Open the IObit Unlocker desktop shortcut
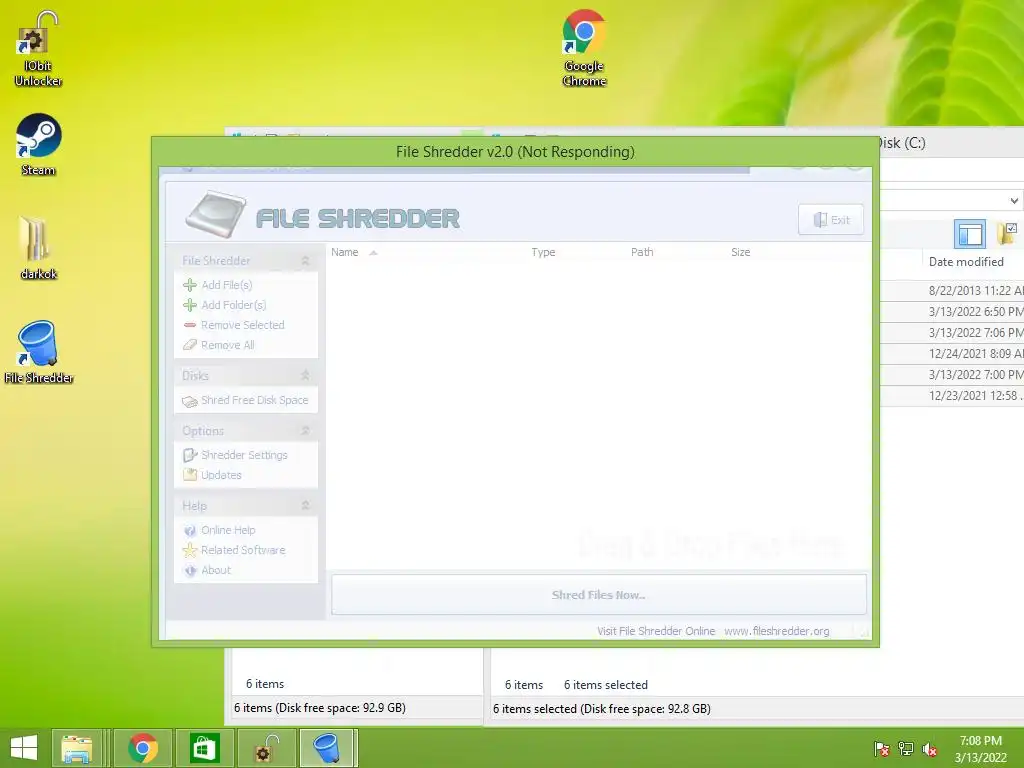The image size is (1024, 768). (x=38, y=49)
